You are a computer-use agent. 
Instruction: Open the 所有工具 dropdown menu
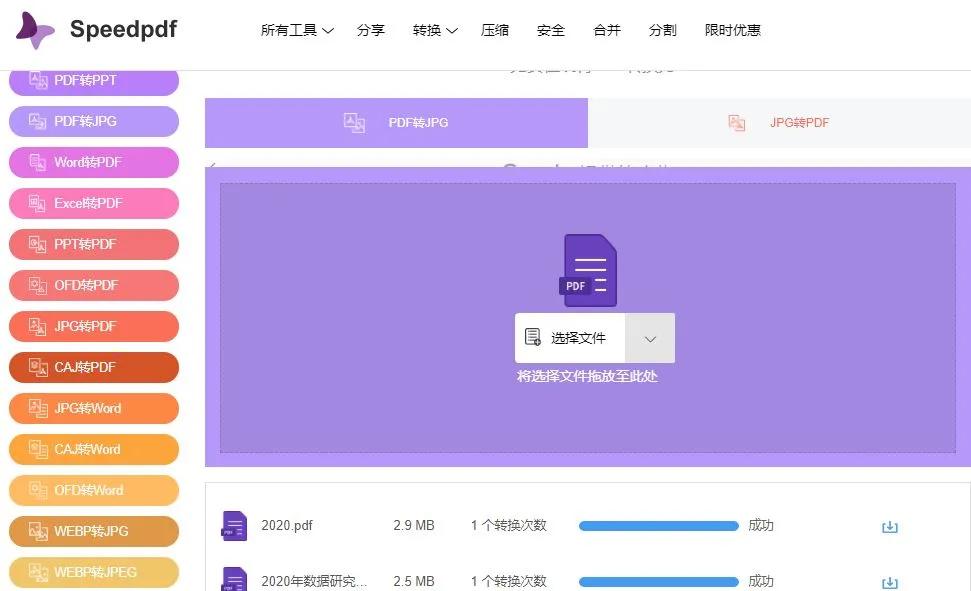(296, 30)
